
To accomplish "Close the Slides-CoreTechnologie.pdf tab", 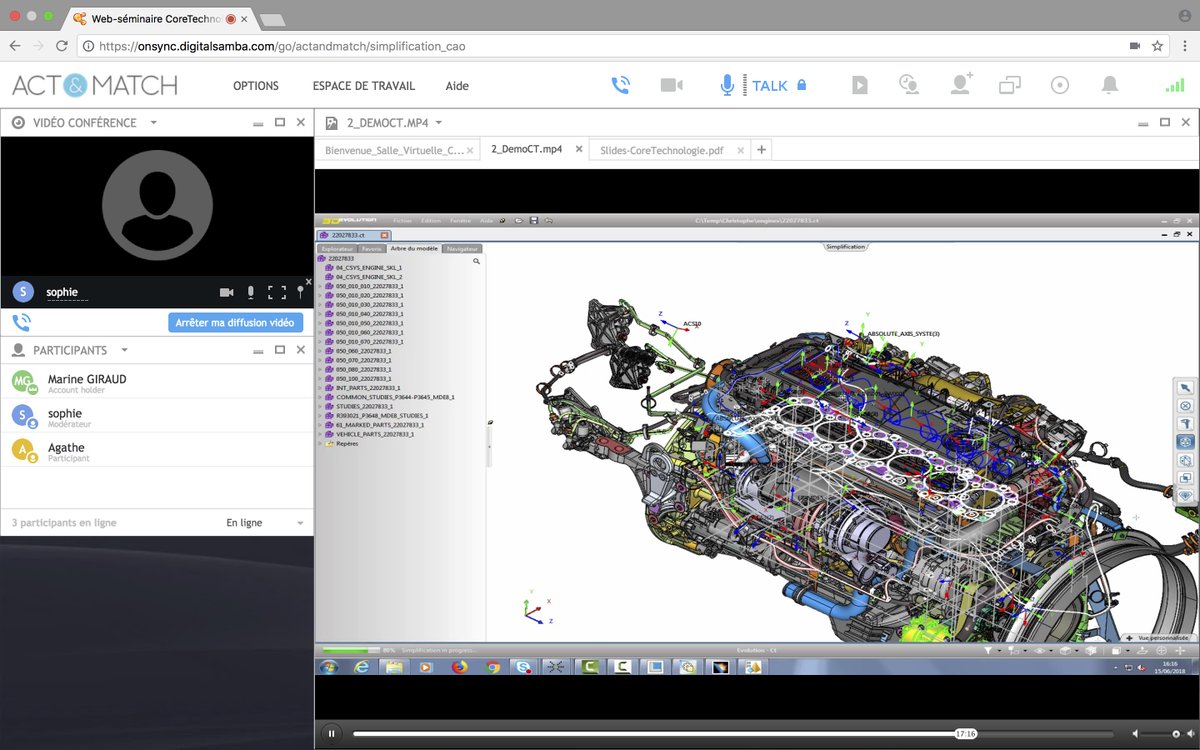I will [740, 150].
